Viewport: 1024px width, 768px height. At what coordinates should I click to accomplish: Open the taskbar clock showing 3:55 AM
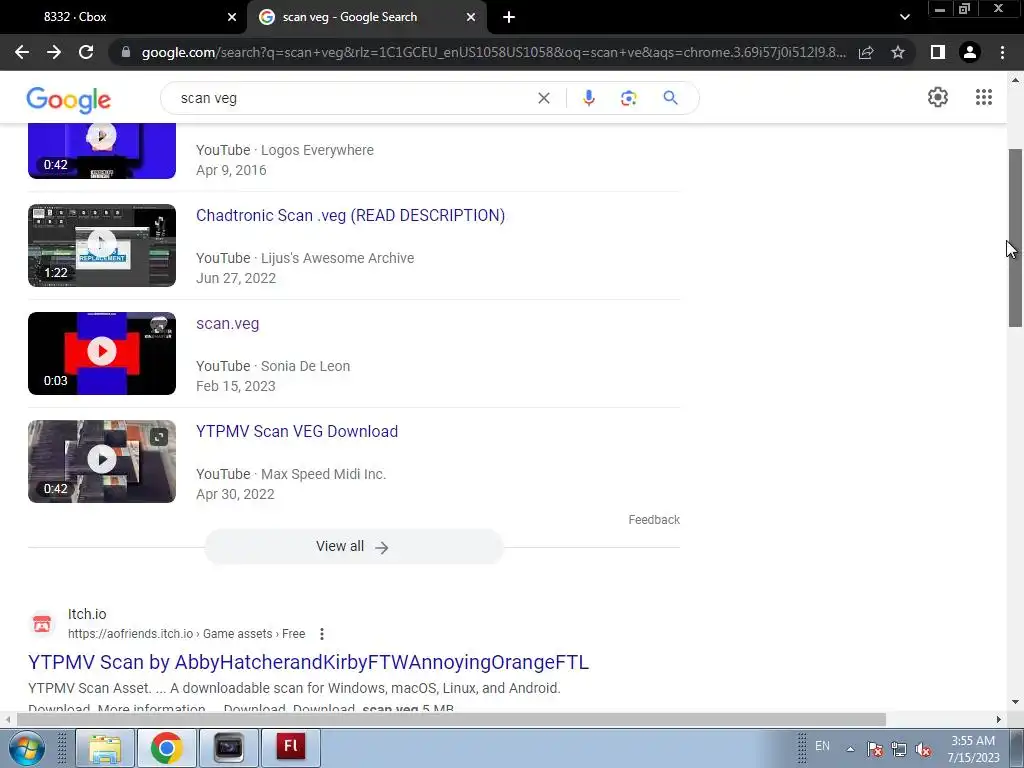(973, 749)
